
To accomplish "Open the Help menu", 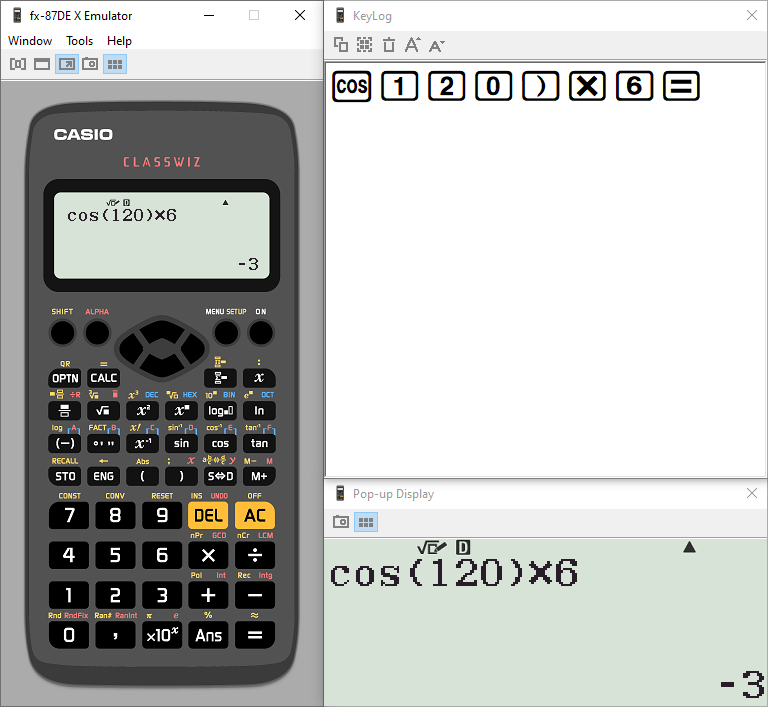I will 119,41.
